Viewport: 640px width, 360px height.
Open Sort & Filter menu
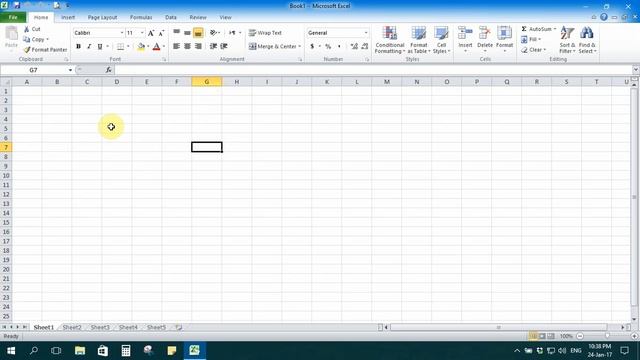point(567,40)
